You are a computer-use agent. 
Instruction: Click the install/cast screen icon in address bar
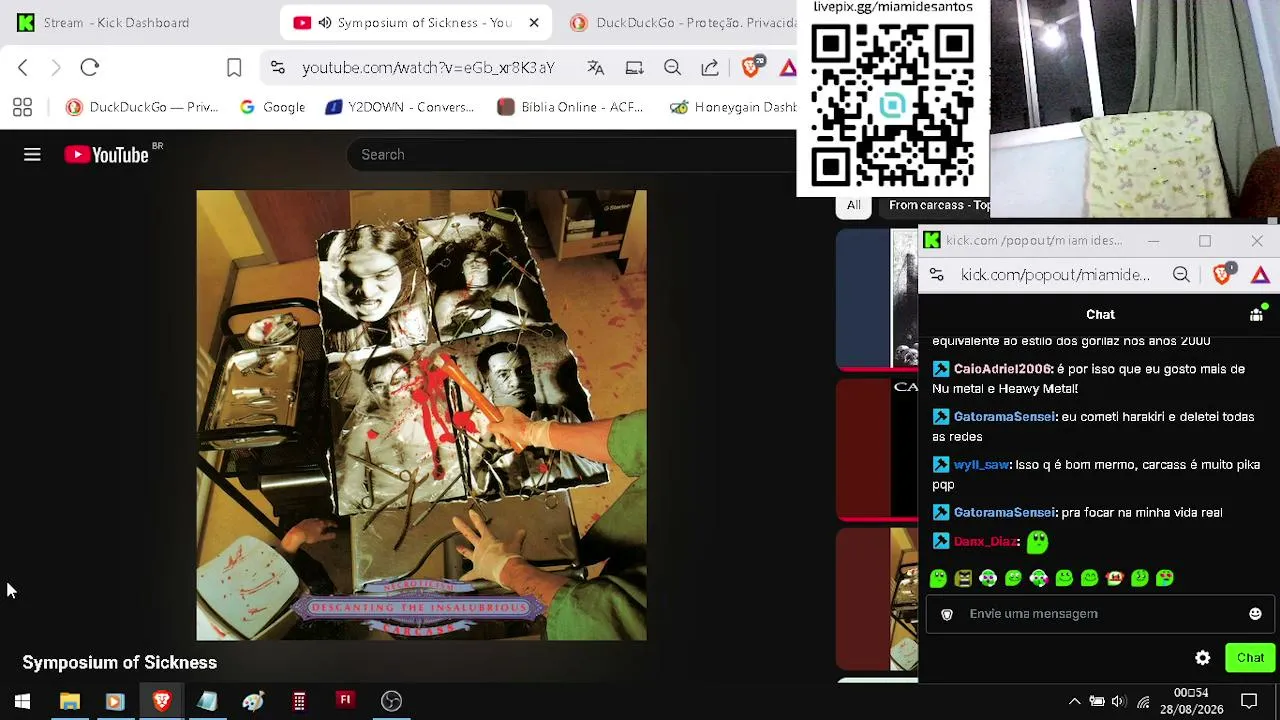click(634, 68)
